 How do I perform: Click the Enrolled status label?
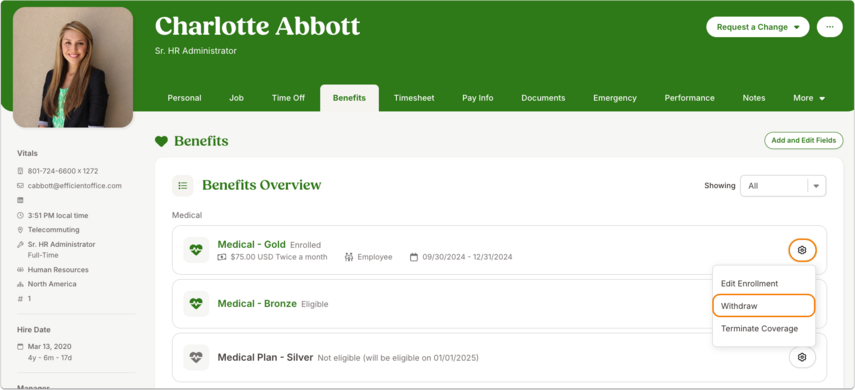(x=305, y=245)
